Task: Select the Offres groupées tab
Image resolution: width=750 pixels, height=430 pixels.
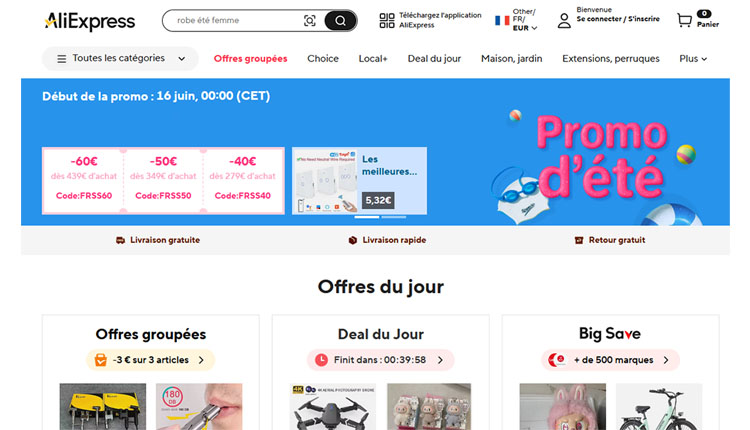Action: (x=250, y=58)
